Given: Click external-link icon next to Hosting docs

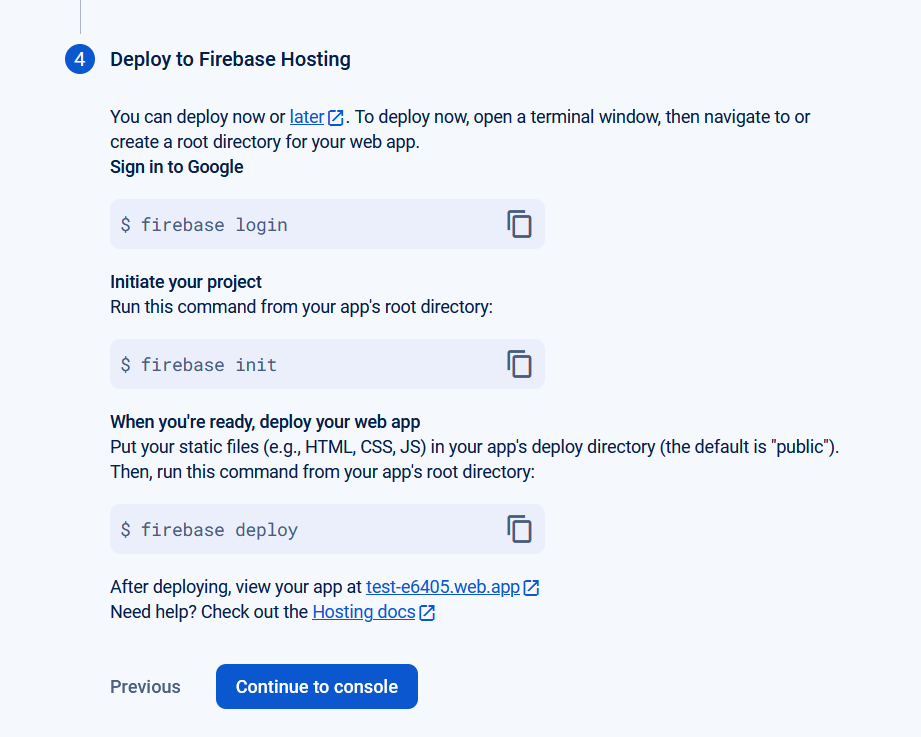Looking at the screenshot, I should (x=427, y=612).
